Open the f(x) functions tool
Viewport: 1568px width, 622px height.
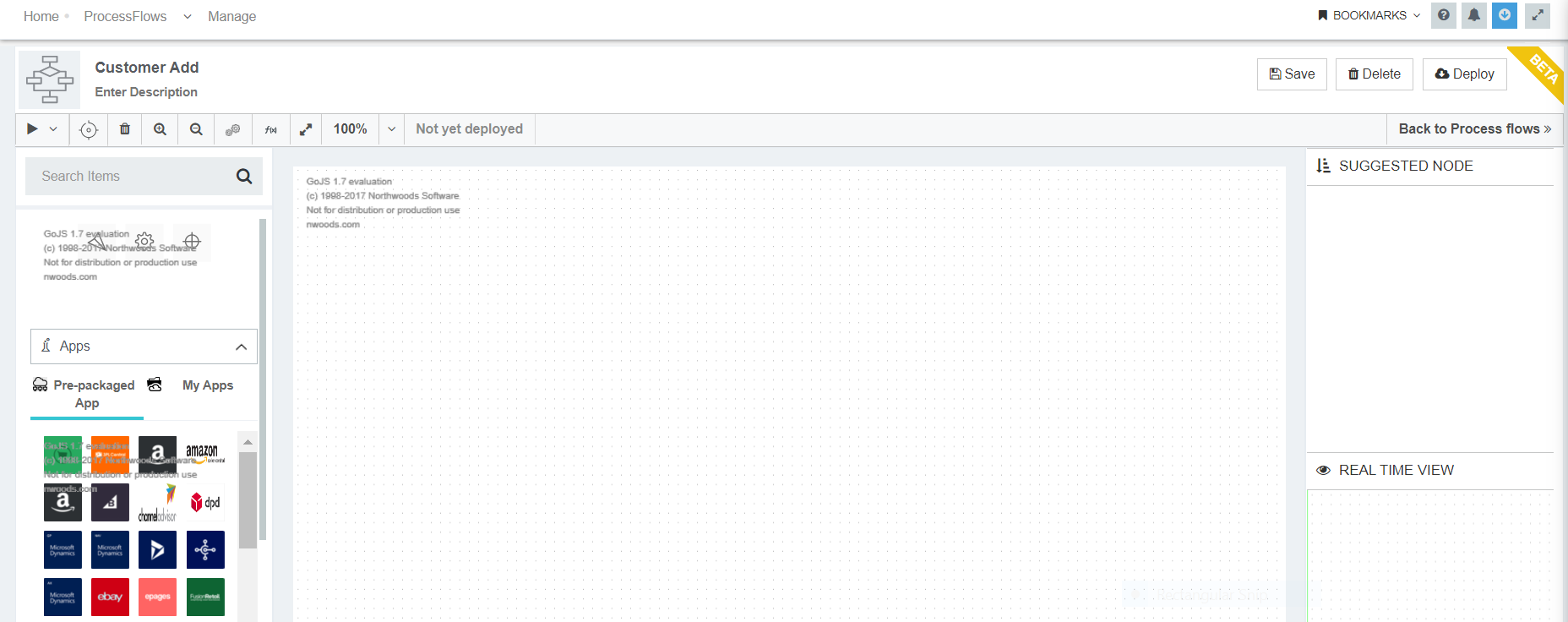(x=271, y=129)
